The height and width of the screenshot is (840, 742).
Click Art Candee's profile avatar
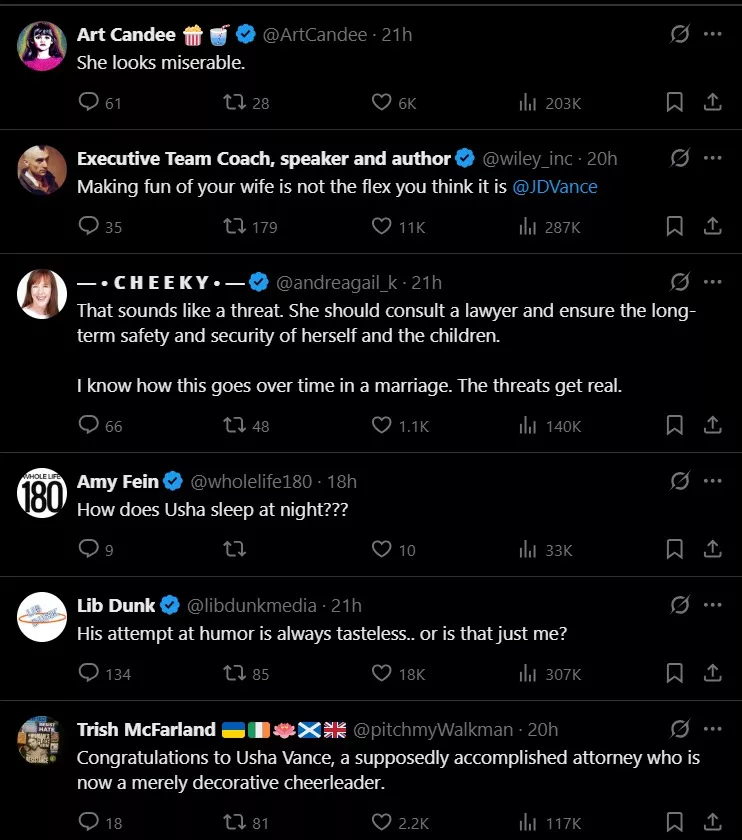pos(42,46)
